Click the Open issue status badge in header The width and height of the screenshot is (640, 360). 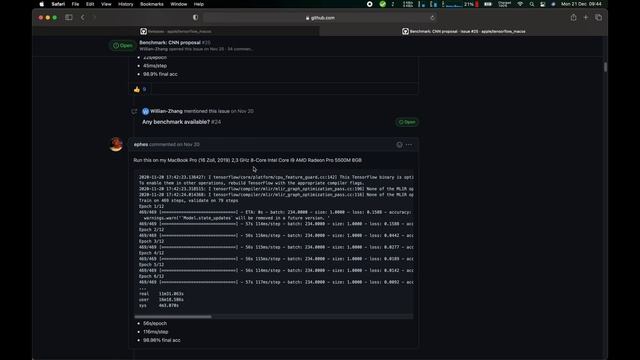click(x=122, y=46)
